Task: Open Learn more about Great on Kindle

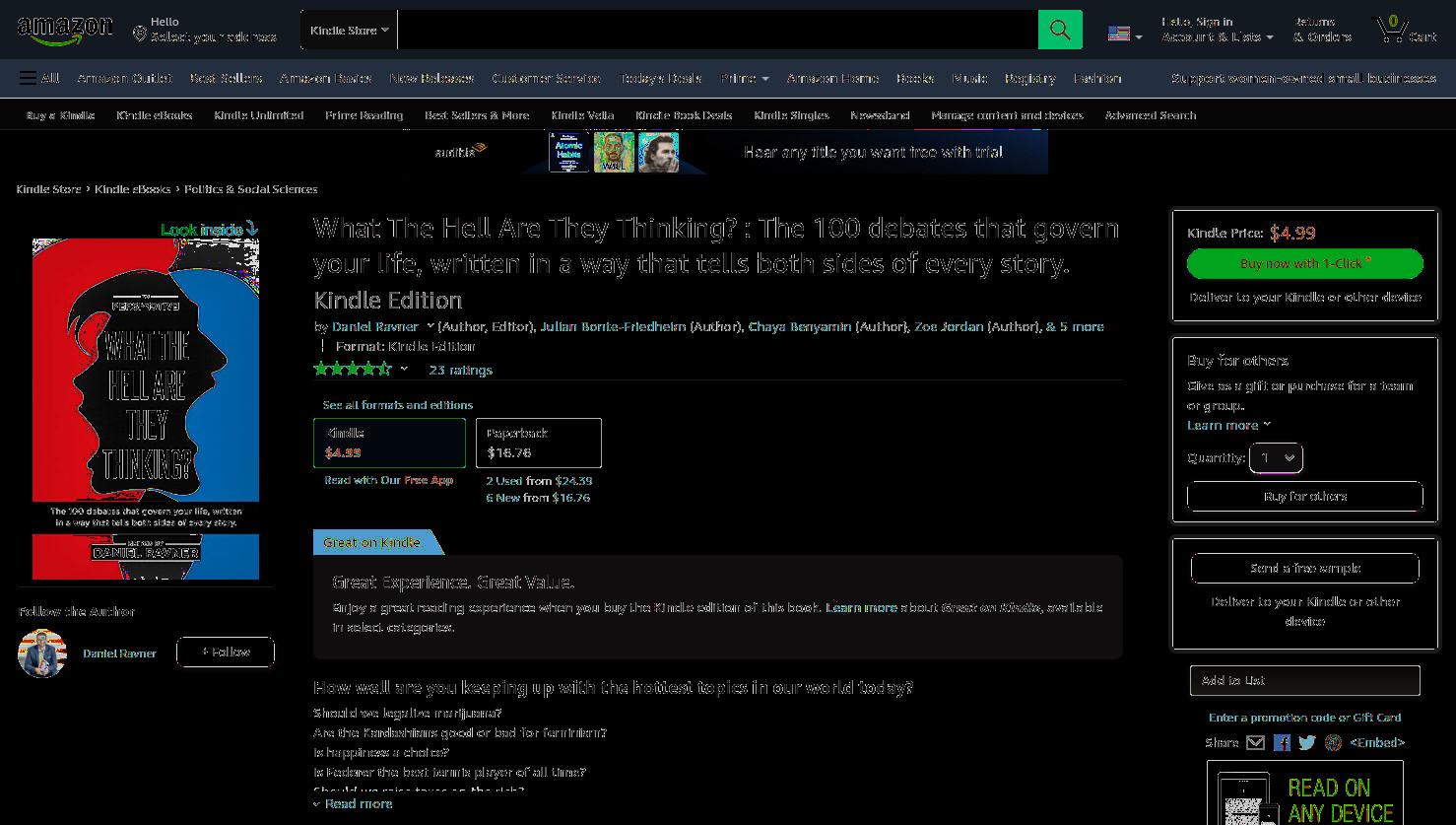Action: click(861, 607)
